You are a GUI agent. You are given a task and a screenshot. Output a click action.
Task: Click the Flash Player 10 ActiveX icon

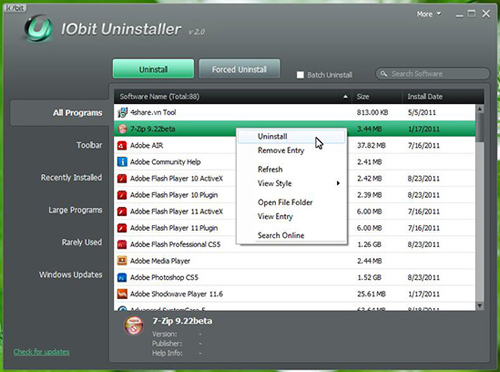pyautogui.click(x=122, y=179)
